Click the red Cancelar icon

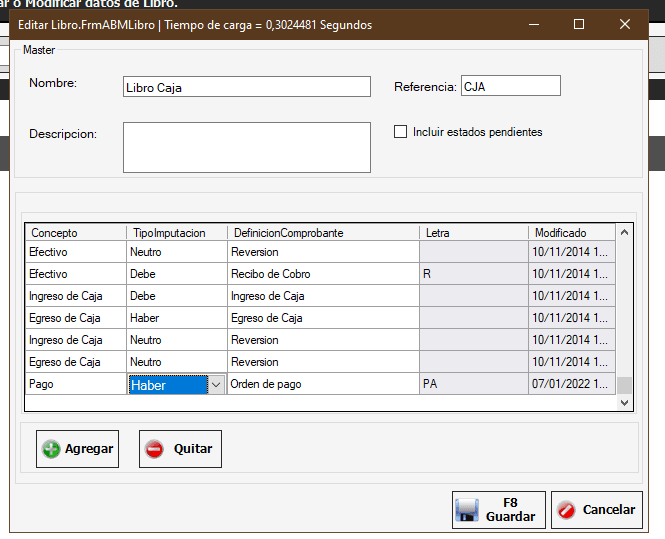coord(566,510)
